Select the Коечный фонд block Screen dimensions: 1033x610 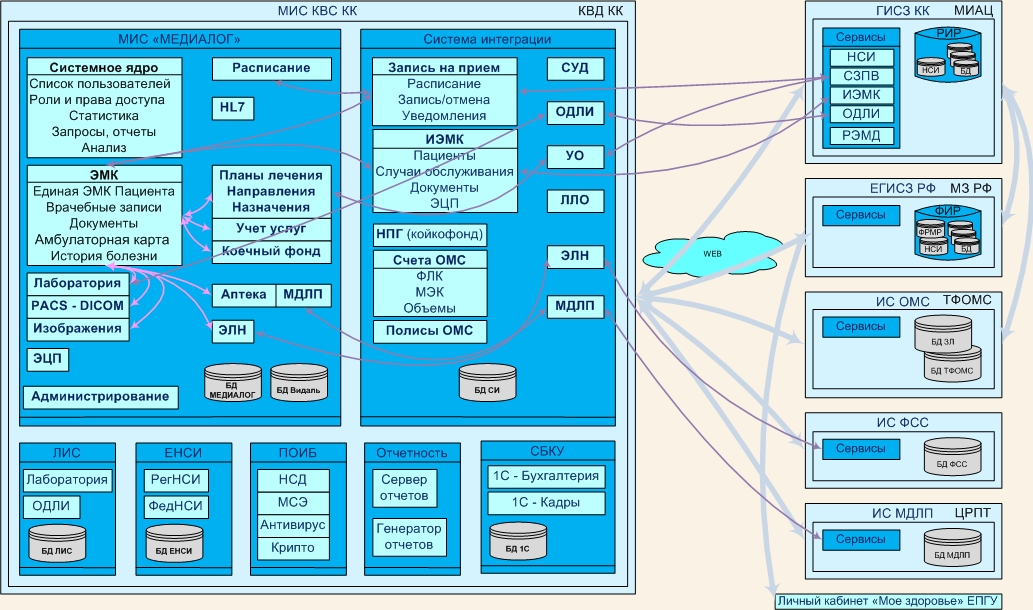coord(271,252)
